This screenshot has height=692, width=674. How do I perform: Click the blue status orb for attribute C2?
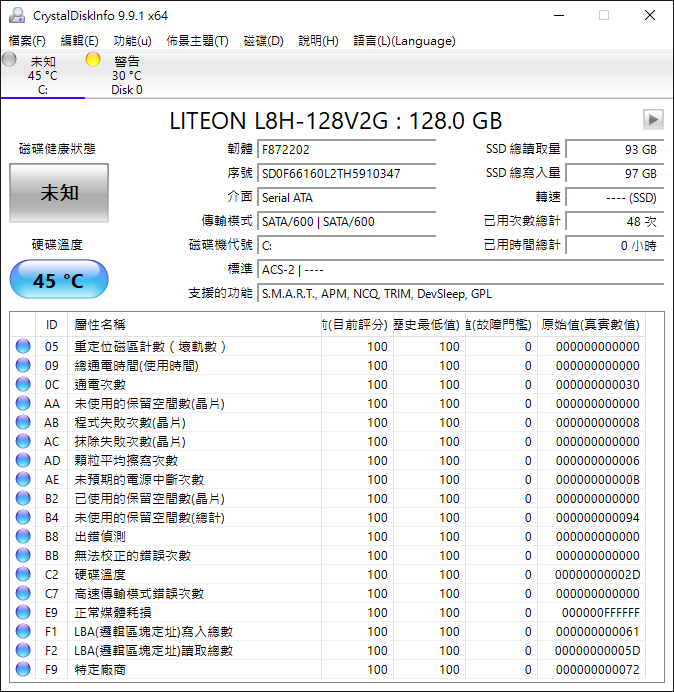point(23,574)
